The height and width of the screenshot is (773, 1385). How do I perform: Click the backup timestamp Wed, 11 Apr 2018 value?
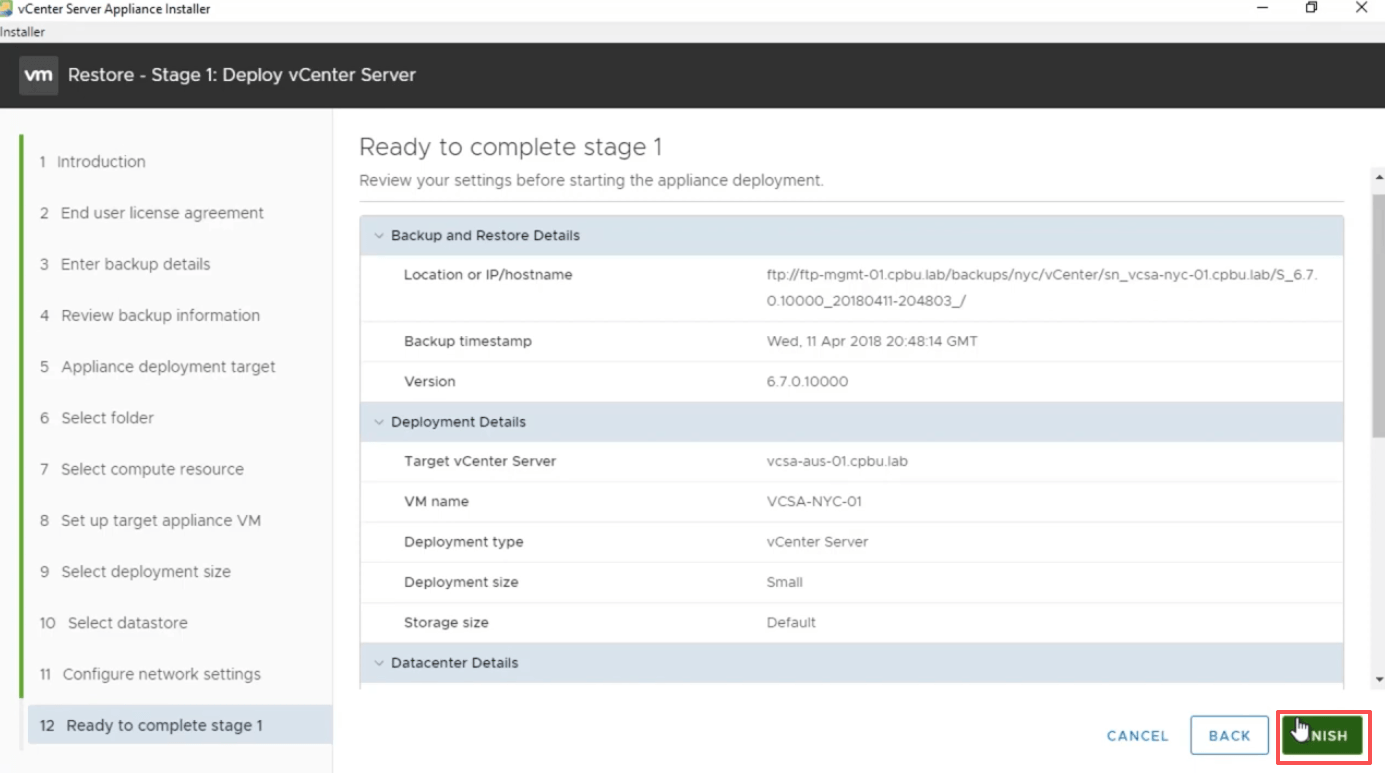coord(872,342)
